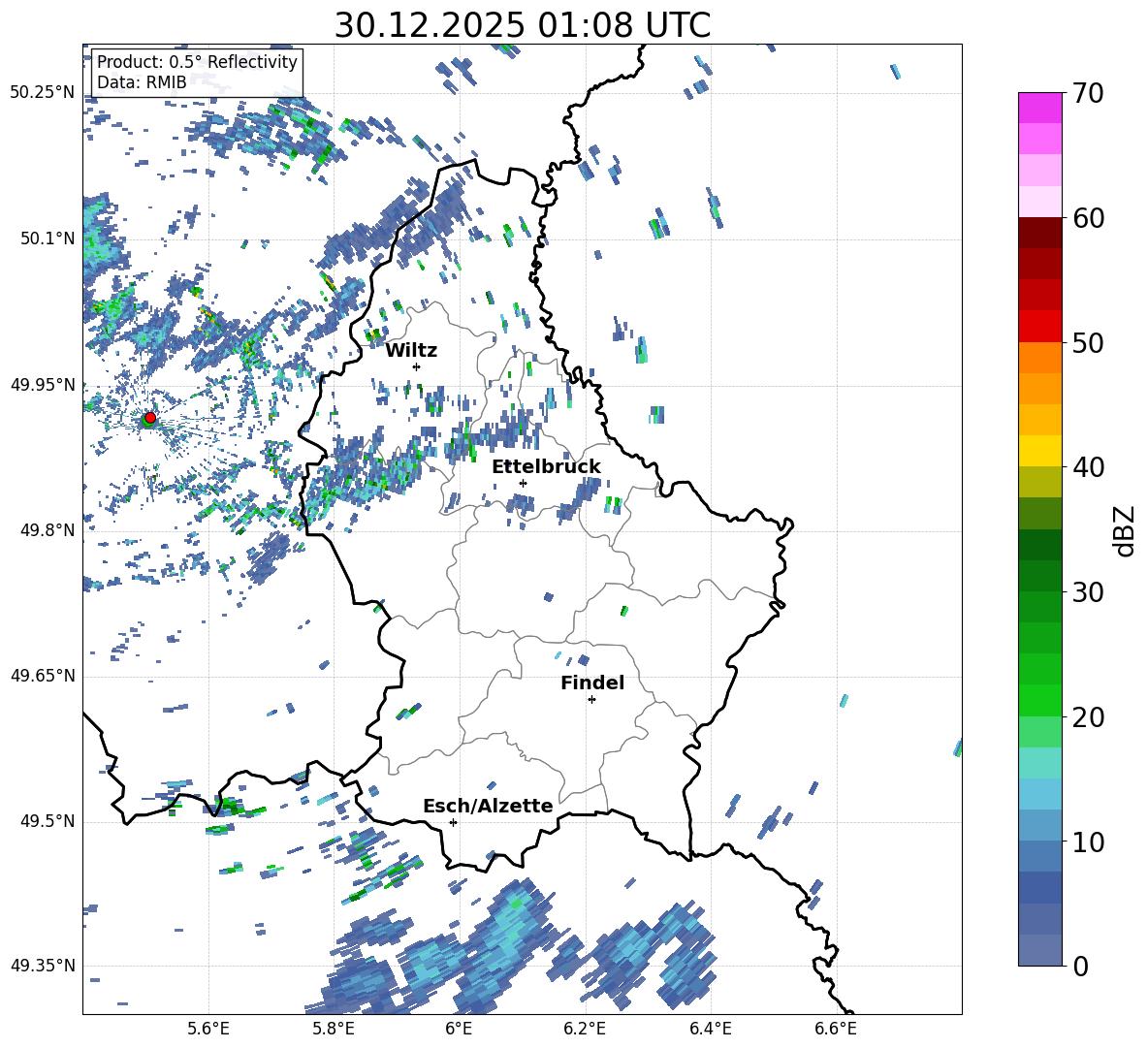Click the yellow swatch just above 40

click(x=1040, y=452)
